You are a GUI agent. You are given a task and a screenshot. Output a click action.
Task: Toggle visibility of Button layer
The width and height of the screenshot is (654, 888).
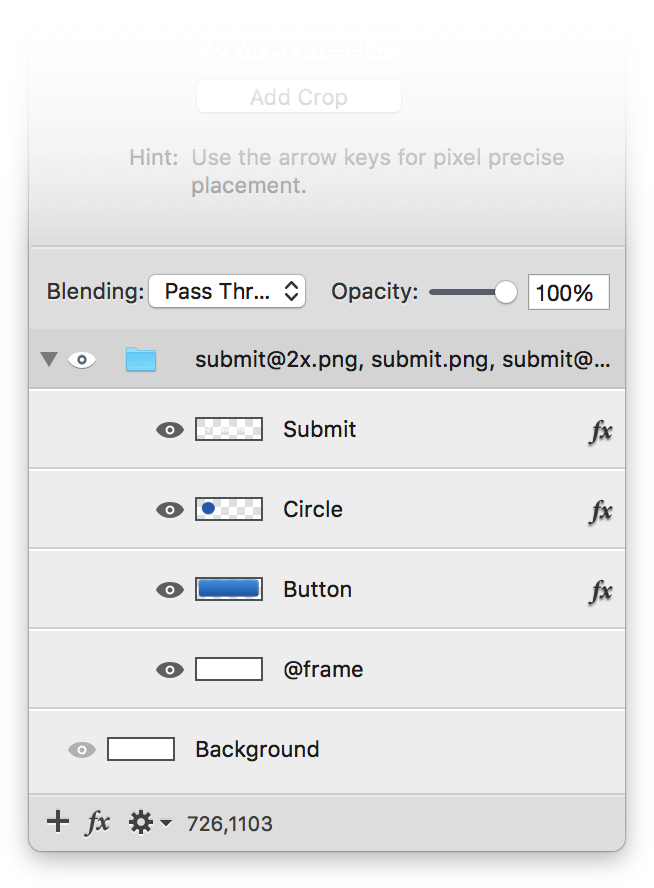click(x=170, y=590)
